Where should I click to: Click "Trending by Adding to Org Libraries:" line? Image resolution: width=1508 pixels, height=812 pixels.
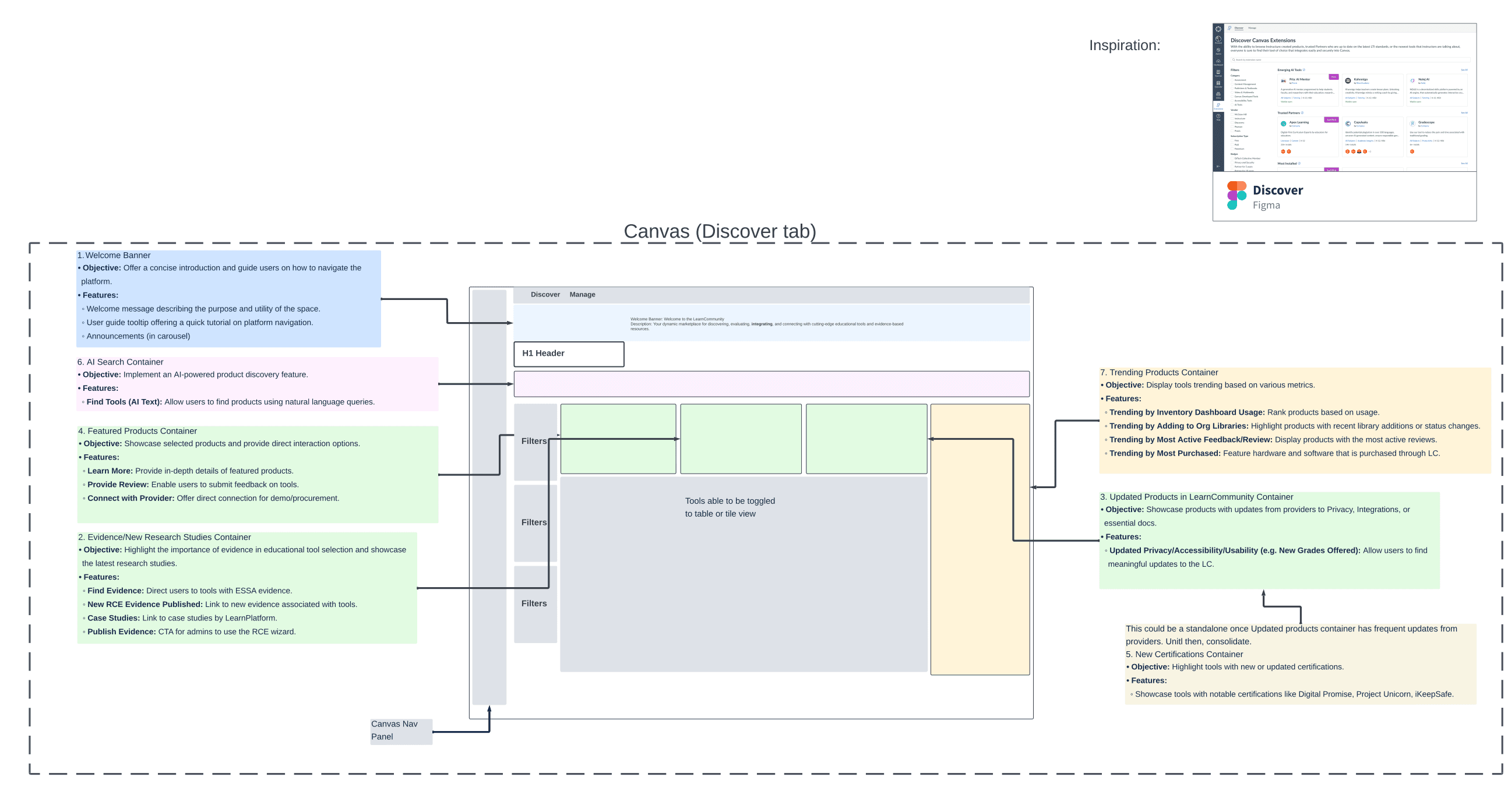tap(1292, 426)
